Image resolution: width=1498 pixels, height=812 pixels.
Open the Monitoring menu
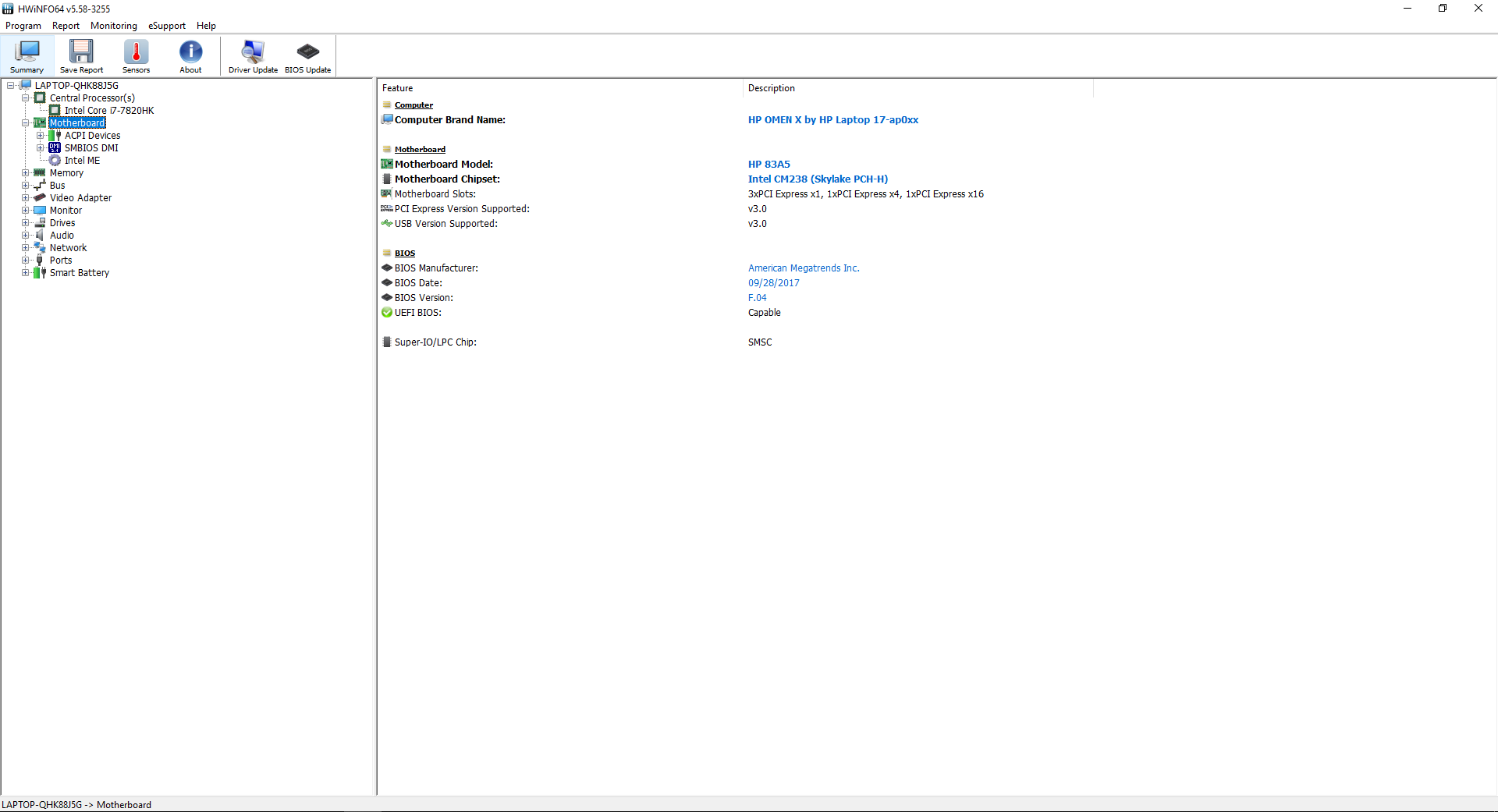114,26
